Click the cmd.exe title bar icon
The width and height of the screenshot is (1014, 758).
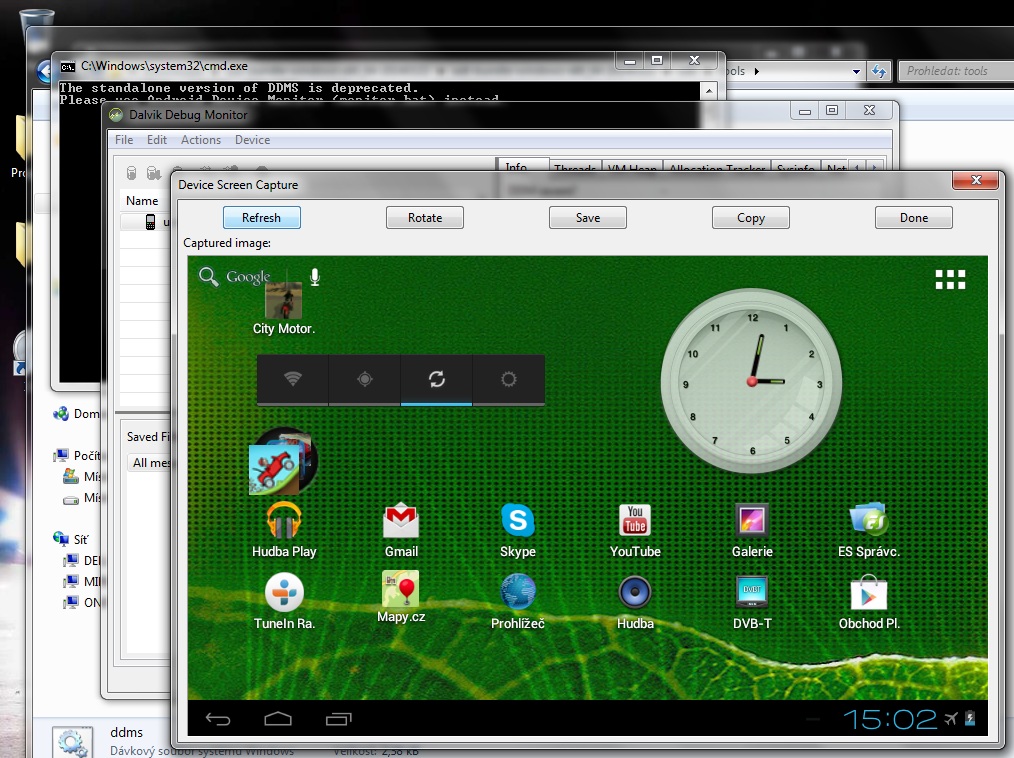67,66
